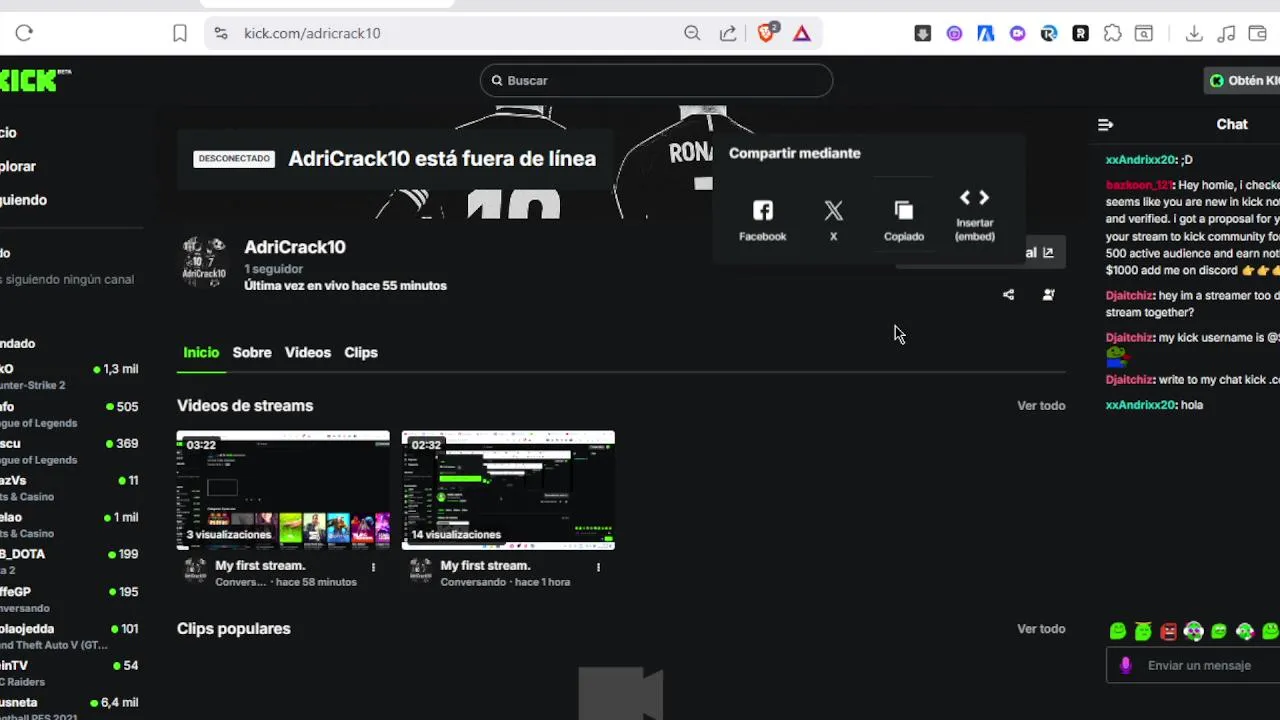Click Ver todo for Videos de streams
The image size is (1280, 720).
(1041, 405)
